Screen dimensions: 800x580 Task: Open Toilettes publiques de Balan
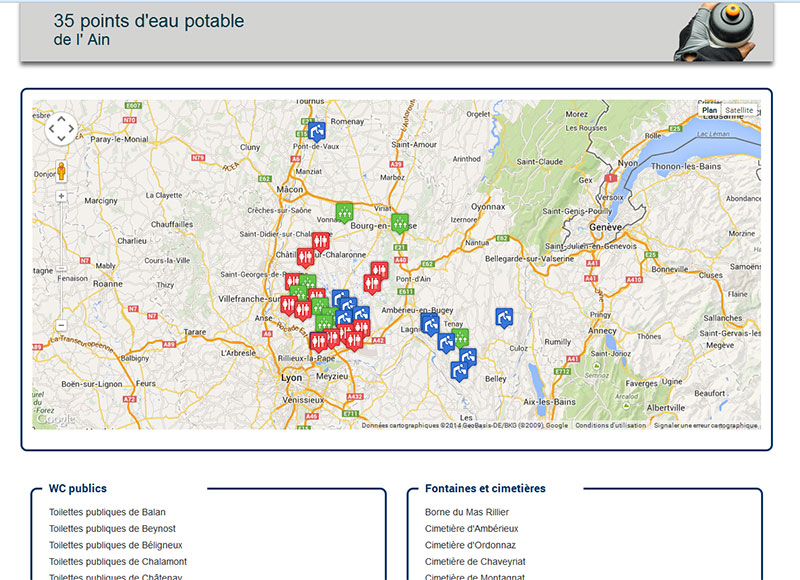tap(107, 512)
